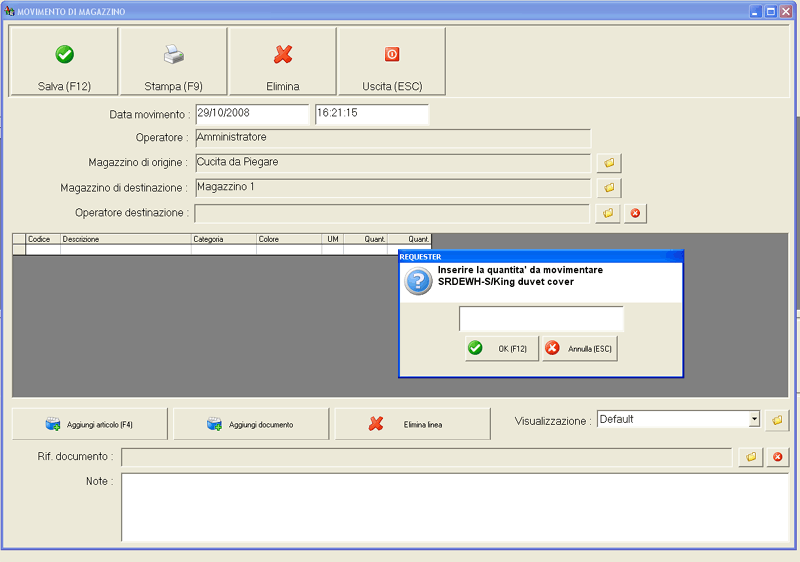Click Annulla (ESC) in Requester dialog
800x562 pixels.
click(580, 349)
